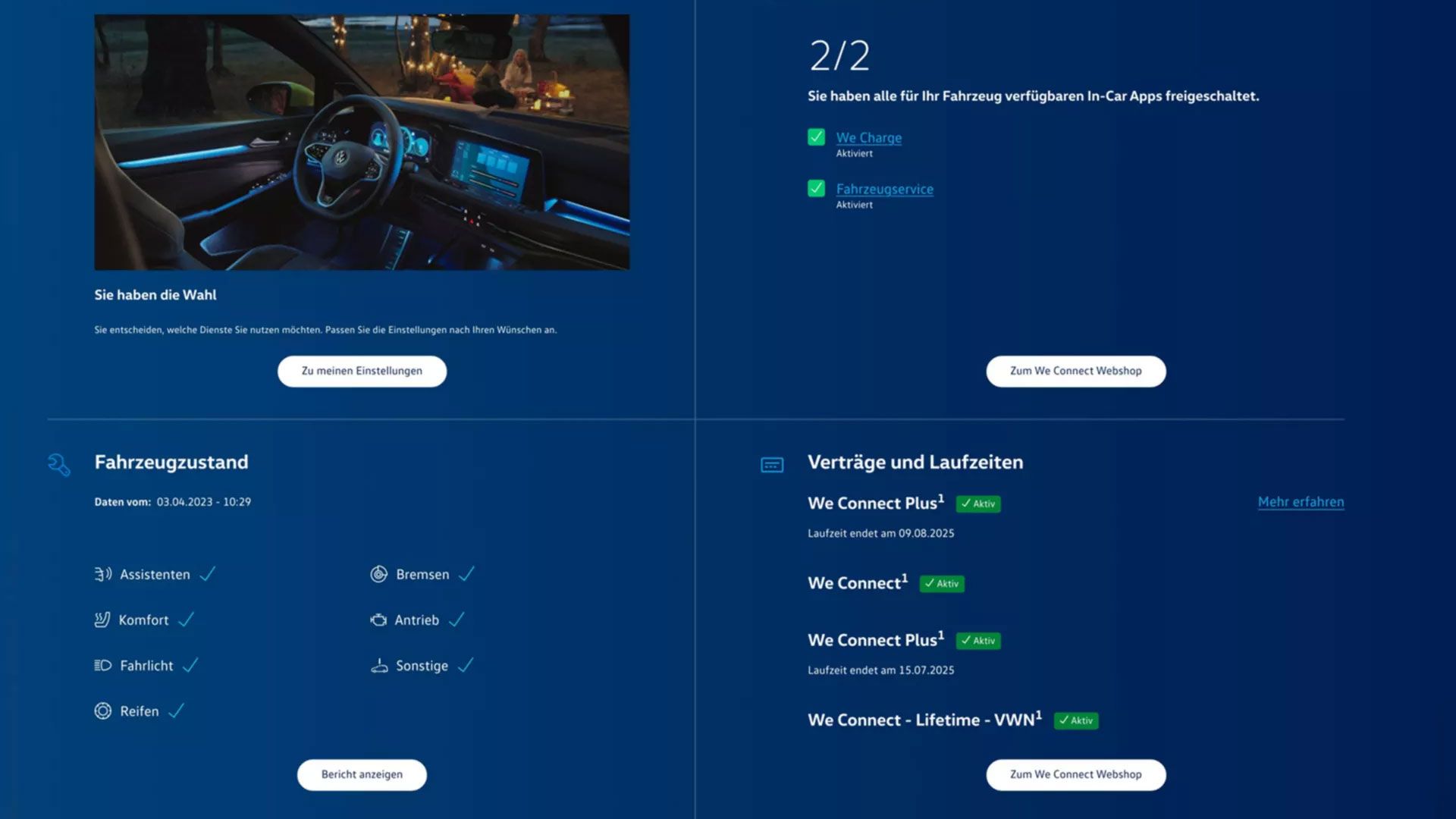Open the We Charge link

(x=869, y=137)
